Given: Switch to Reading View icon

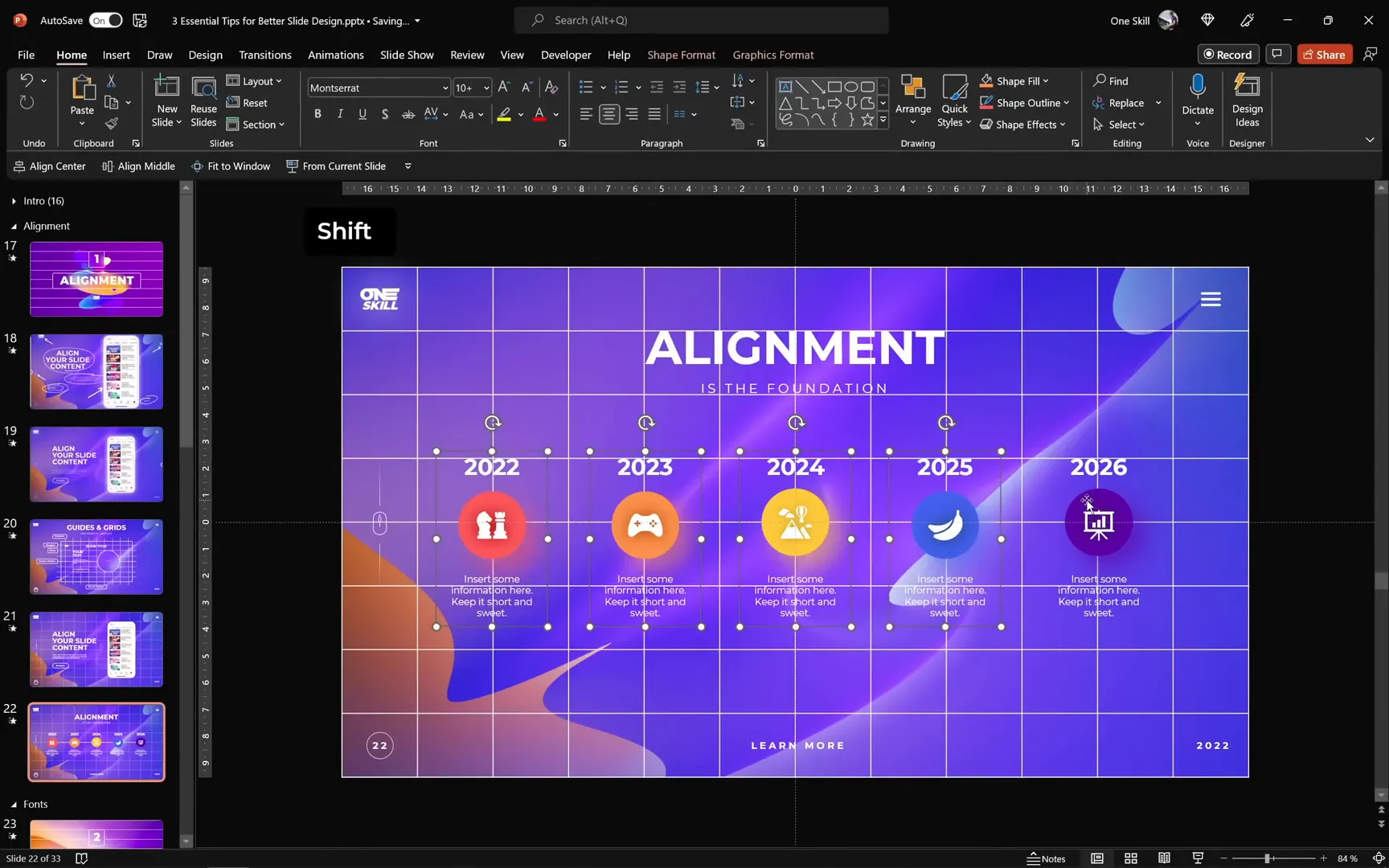Looking at the screenshot, I should [1164, 858].
